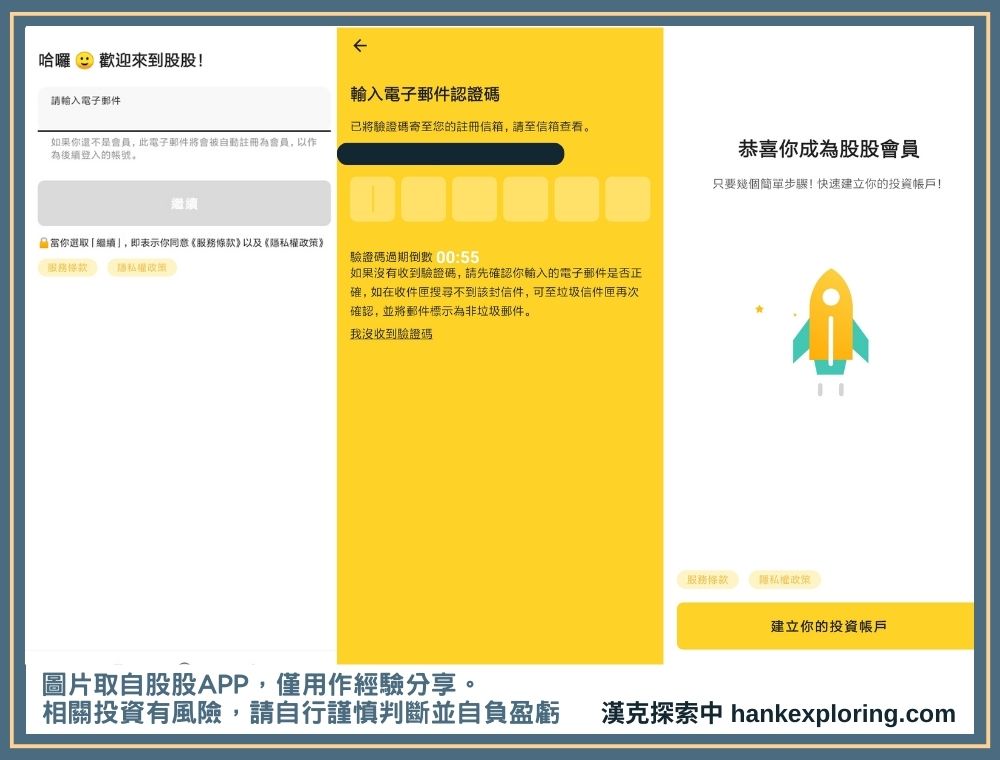This screenshot has width=1000, height=760.
Task: Click the back arrow on verification screen
Action: coord(360,45)
